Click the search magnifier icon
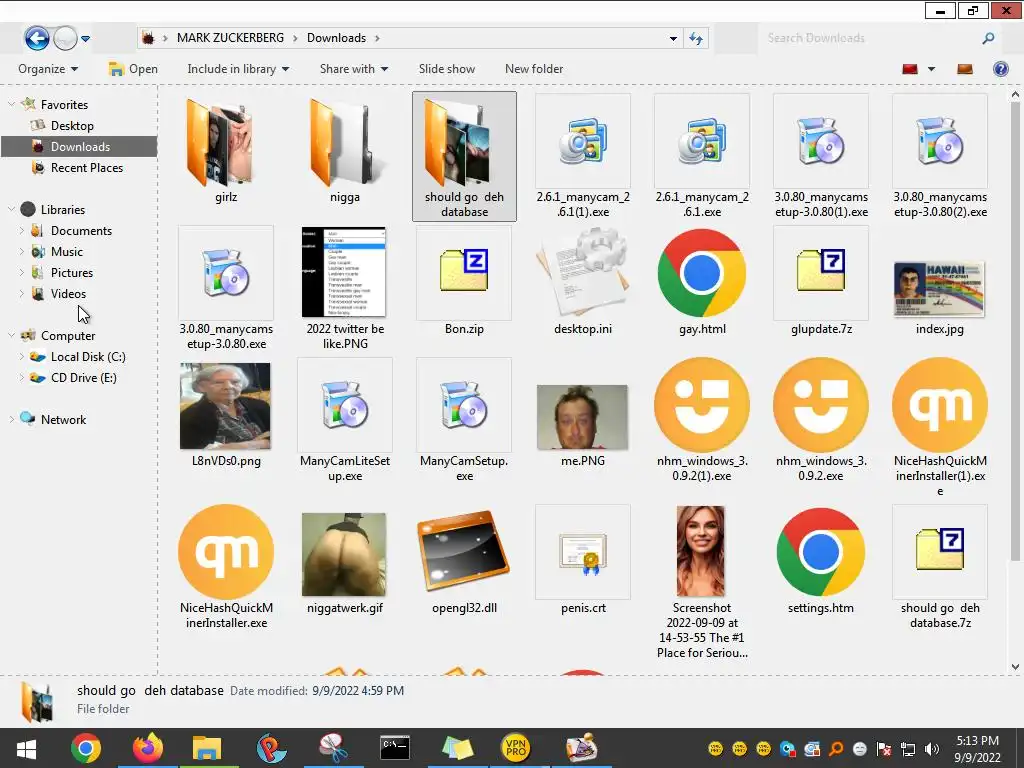The width and height of the screenshot is (1024, 768). pos(988,39)
